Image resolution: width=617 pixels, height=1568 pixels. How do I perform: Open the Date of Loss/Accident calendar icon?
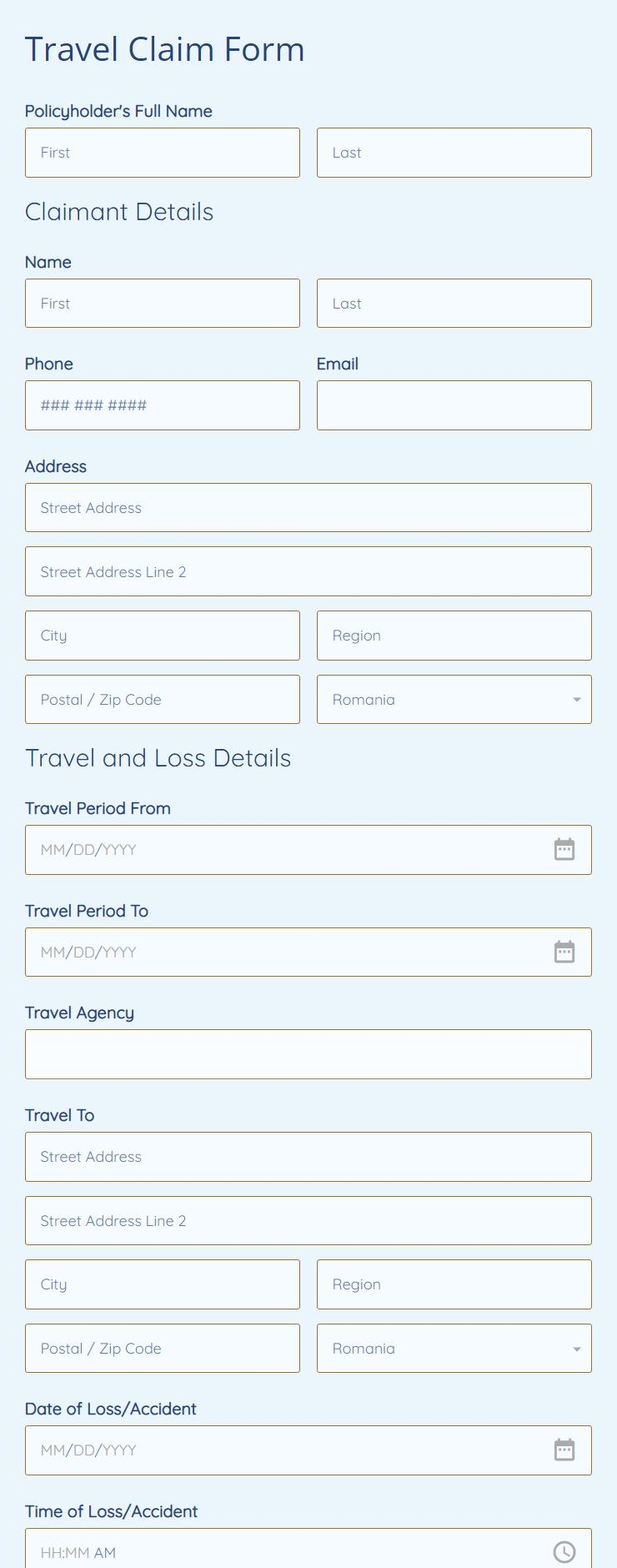pos(564,1450)
